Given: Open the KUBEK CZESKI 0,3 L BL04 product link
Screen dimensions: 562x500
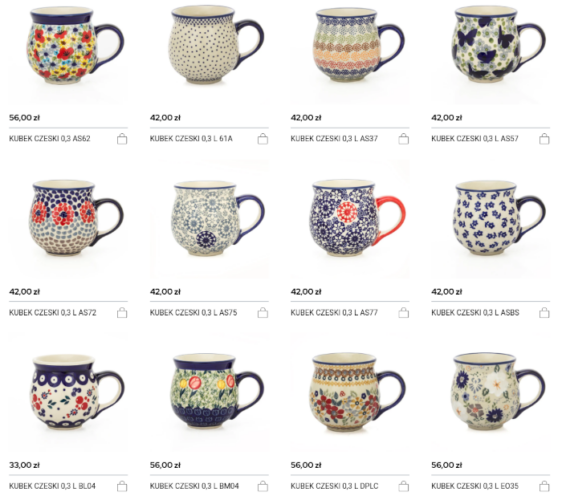Looking at the screenshot, I should coord(52,486).
